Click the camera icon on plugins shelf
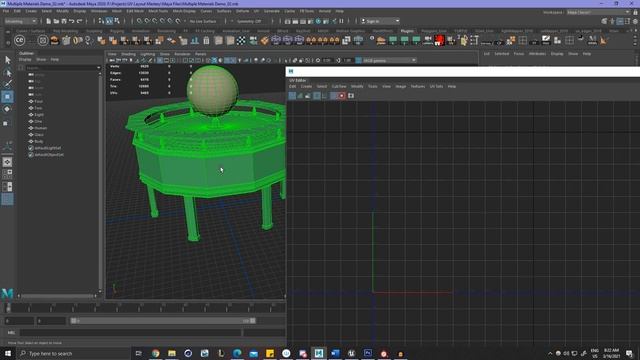The image size is (640, 360). tap(428, 40)
